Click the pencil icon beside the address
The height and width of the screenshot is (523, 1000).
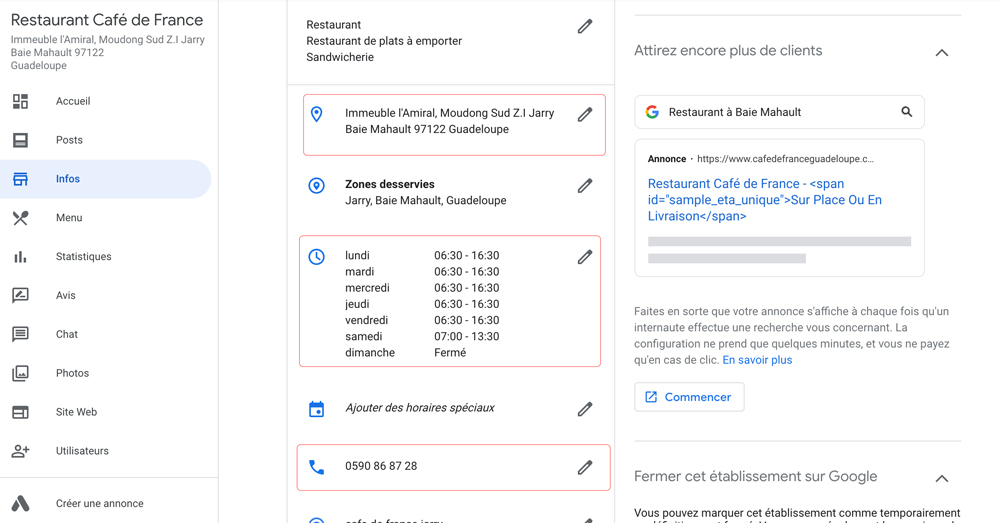point(585,114)
